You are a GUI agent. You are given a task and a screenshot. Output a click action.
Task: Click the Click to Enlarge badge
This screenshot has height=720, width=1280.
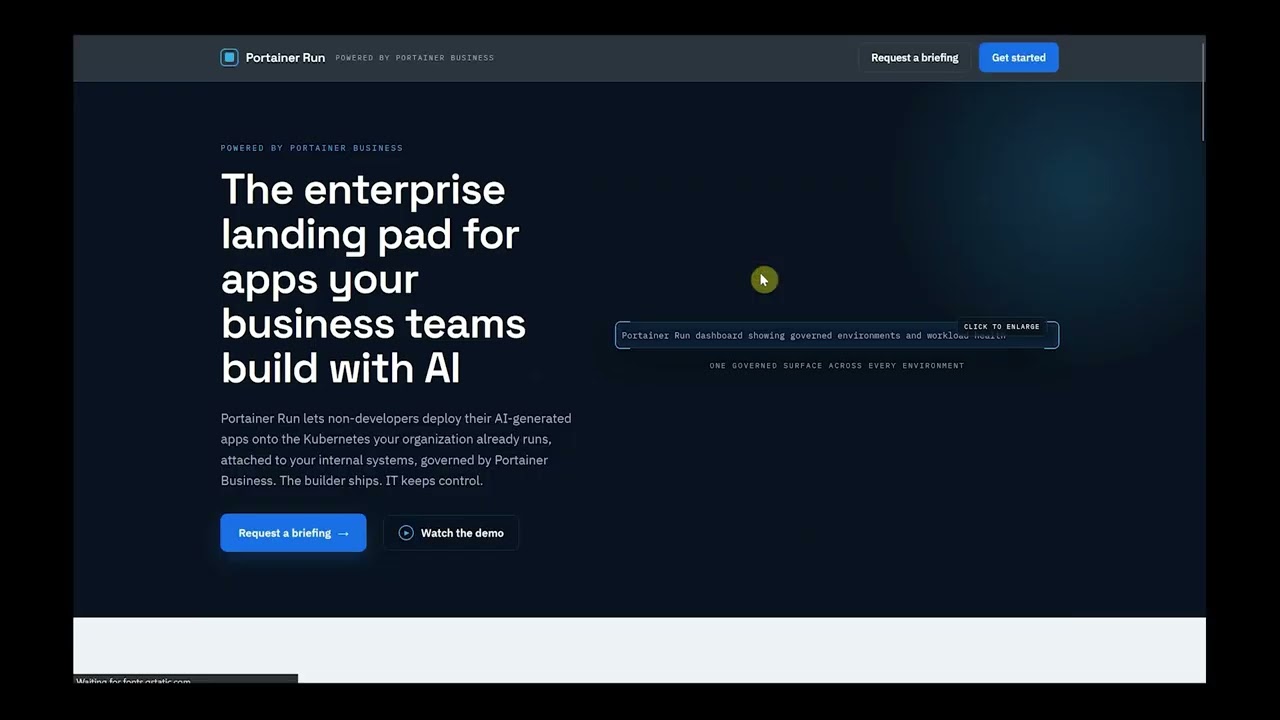pyautogui.click(x=1001, y=327)
